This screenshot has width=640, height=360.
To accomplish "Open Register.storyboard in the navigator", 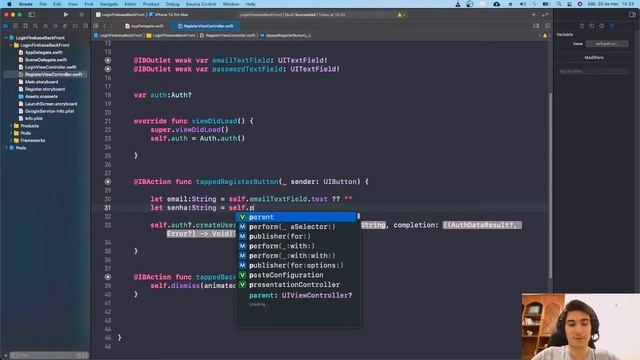I will [x=44, y=89].
